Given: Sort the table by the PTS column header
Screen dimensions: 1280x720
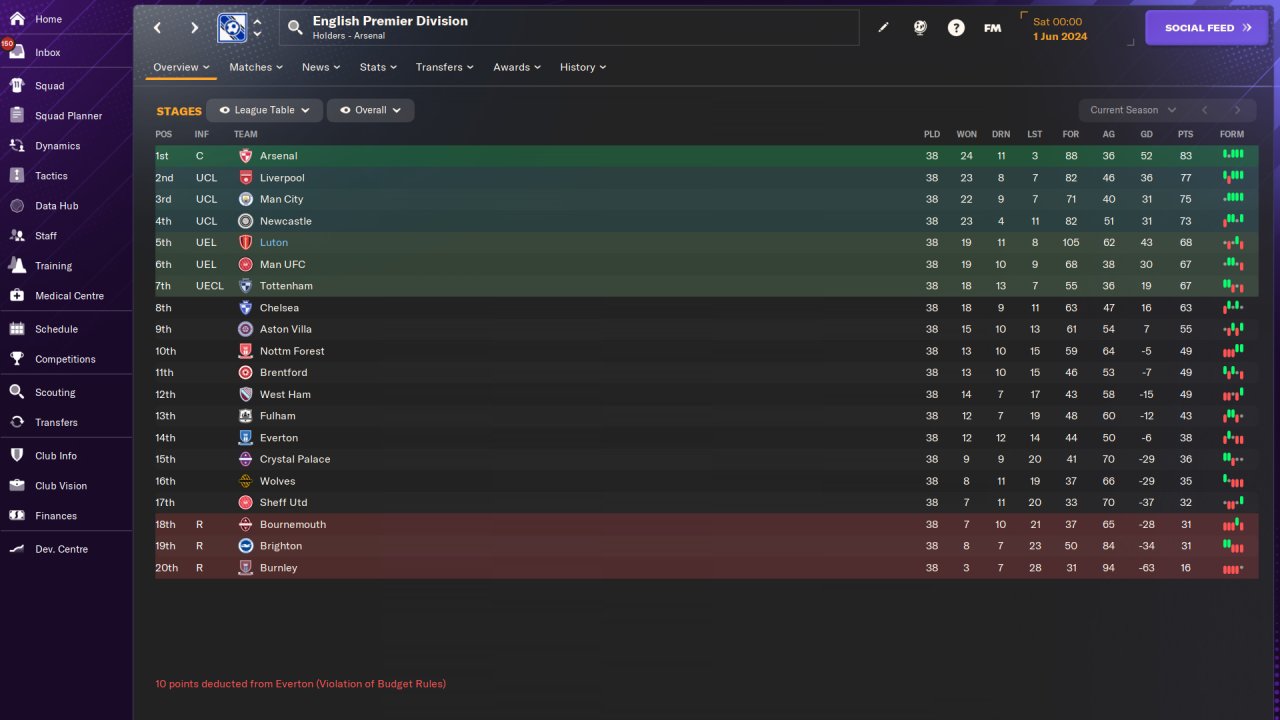Looking at the screenshot, I should tap(1185, 134).
